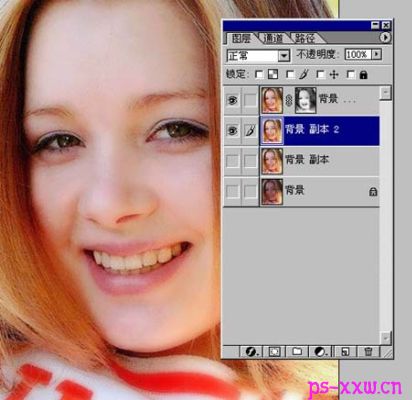Image resolution: width=412 pixels, height=400 pixels.
Task: Delete layer with trash icon
Action: click(x=368, y=352)
